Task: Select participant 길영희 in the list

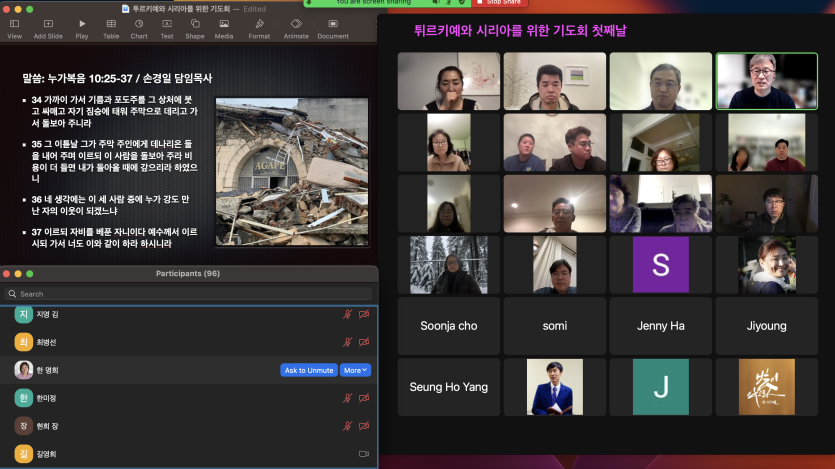Action: pos(189,454)
